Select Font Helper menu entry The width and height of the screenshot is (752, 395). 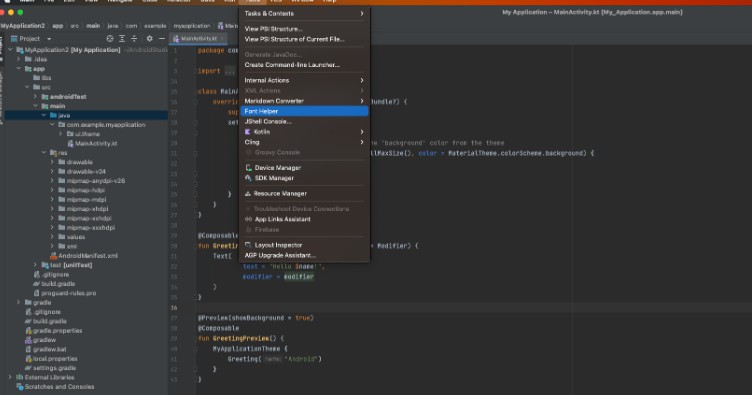(x=305, y=111)
